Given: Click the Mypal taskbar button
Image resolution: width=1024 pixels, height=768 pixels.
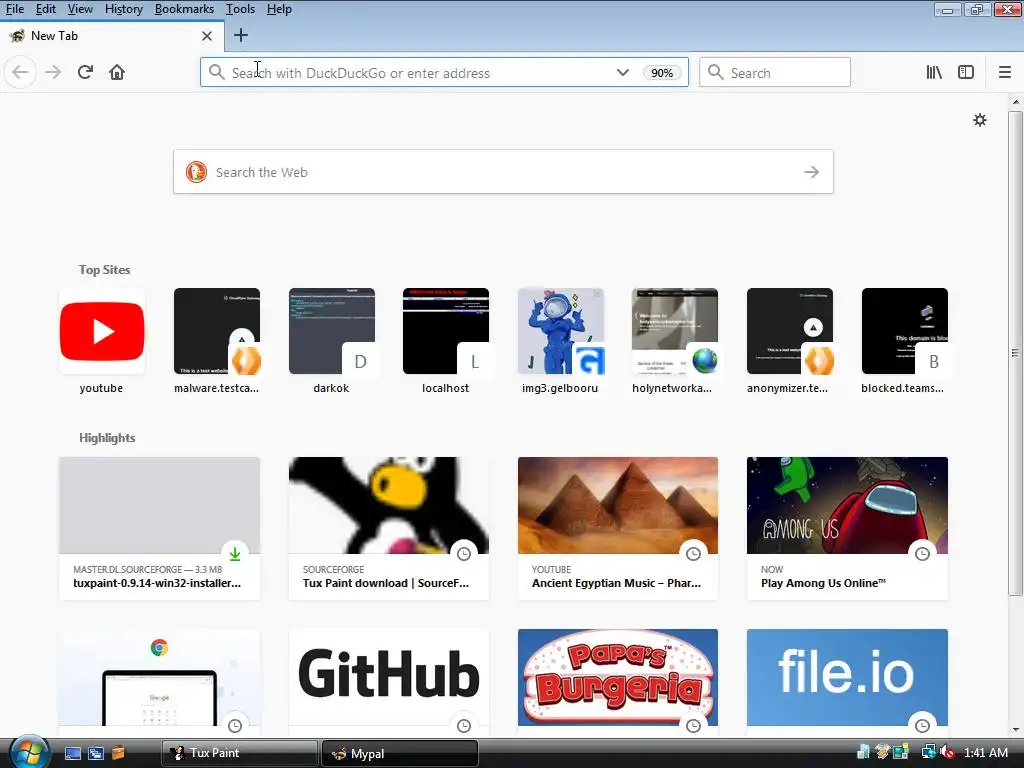Looking at the screenshot, I should pos(400,754).
